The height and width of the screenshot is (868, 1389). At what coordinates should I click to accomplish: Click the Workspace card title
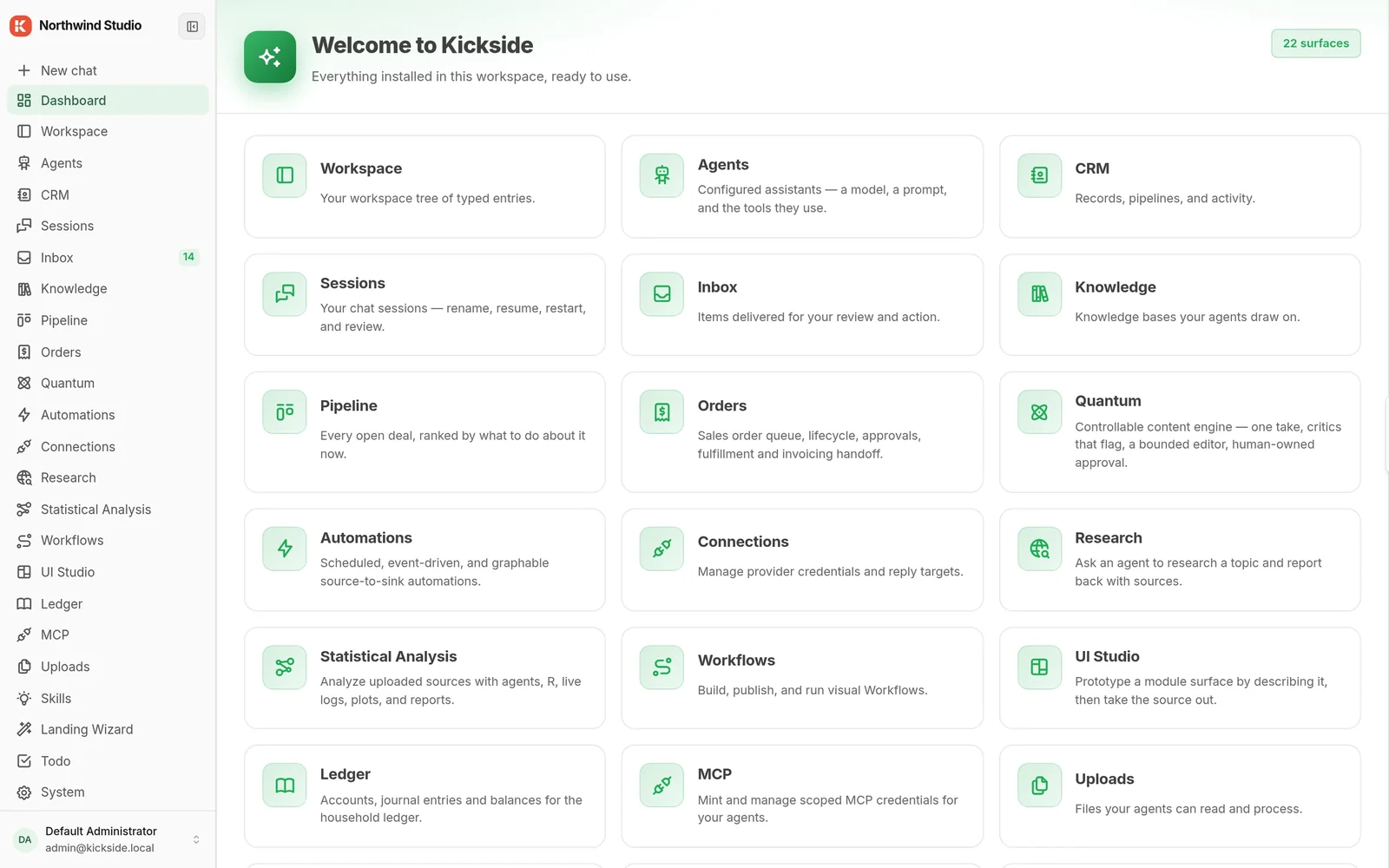pyautogui.click(x=361, y=168)
